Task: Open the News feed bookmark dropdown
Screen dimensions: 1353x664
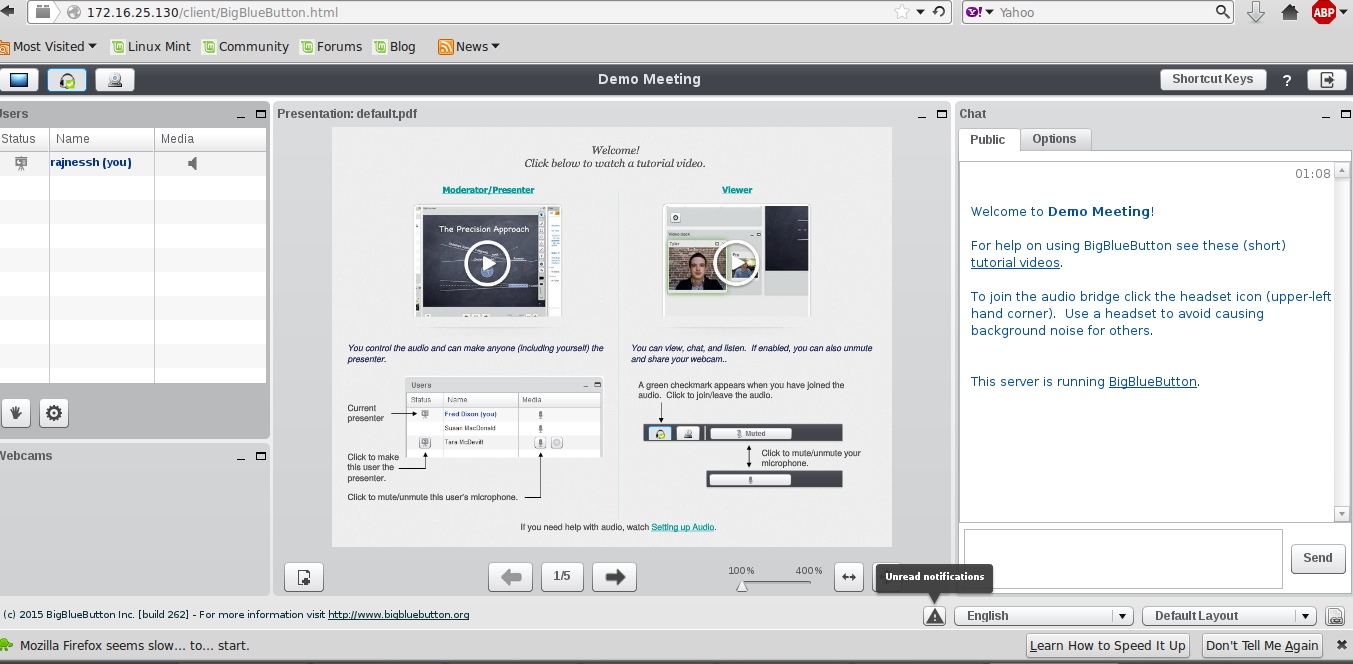Action: 468,46
